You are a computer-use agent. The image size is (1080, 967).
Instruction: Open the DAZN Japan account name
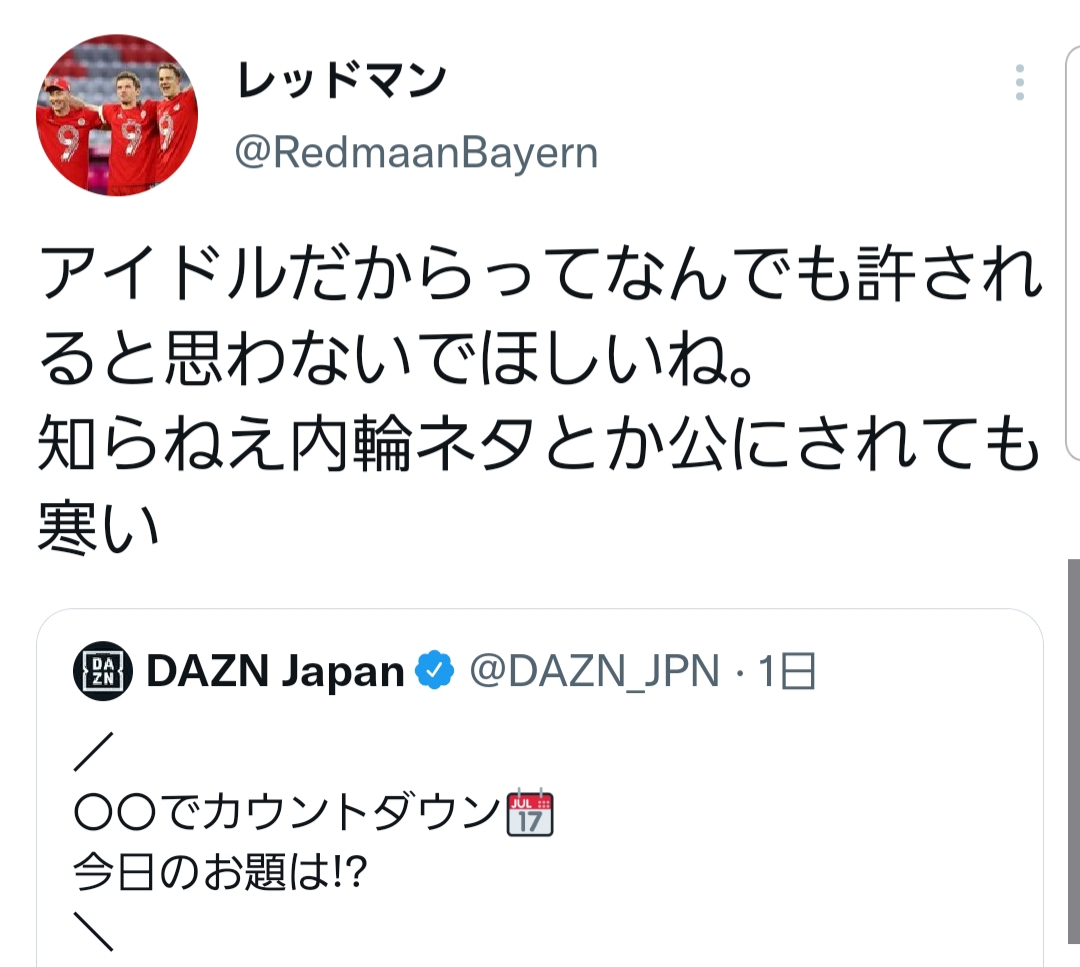(275, 671)
